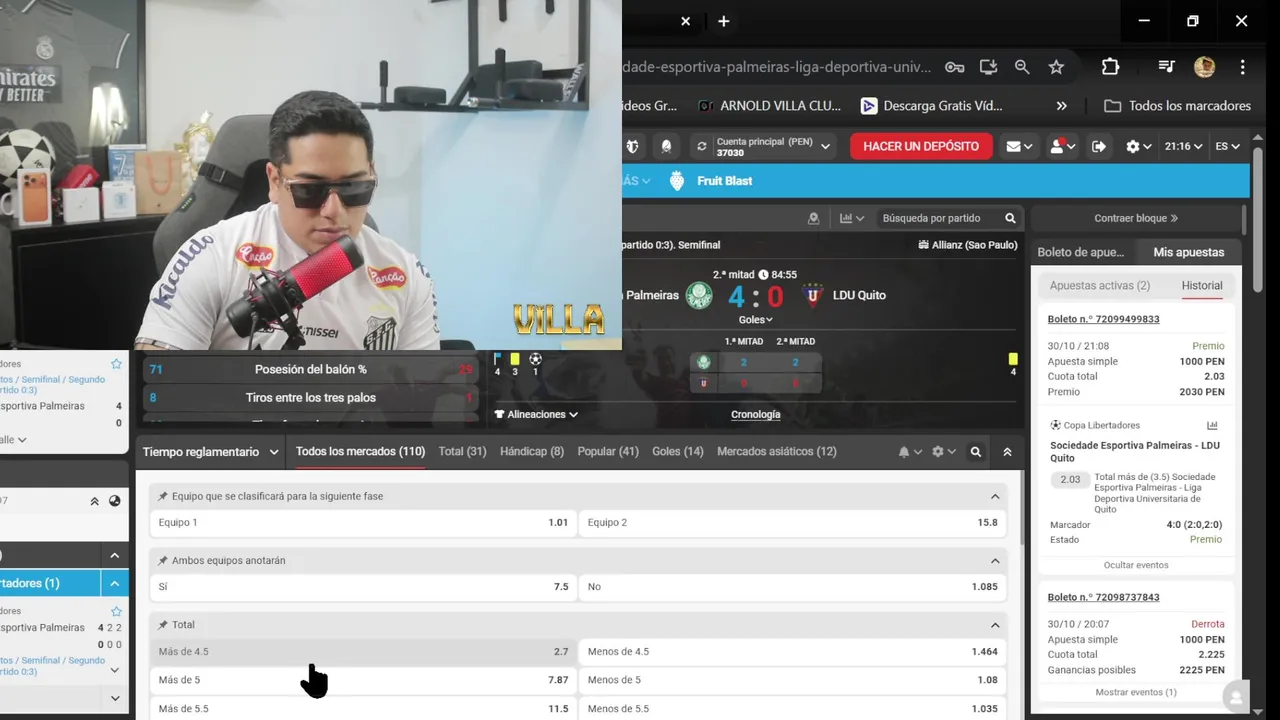Bookmark this page with the star icon
Image resolution: width=1280 pixels, height=720 pixels.
[x=1056, y=67]
